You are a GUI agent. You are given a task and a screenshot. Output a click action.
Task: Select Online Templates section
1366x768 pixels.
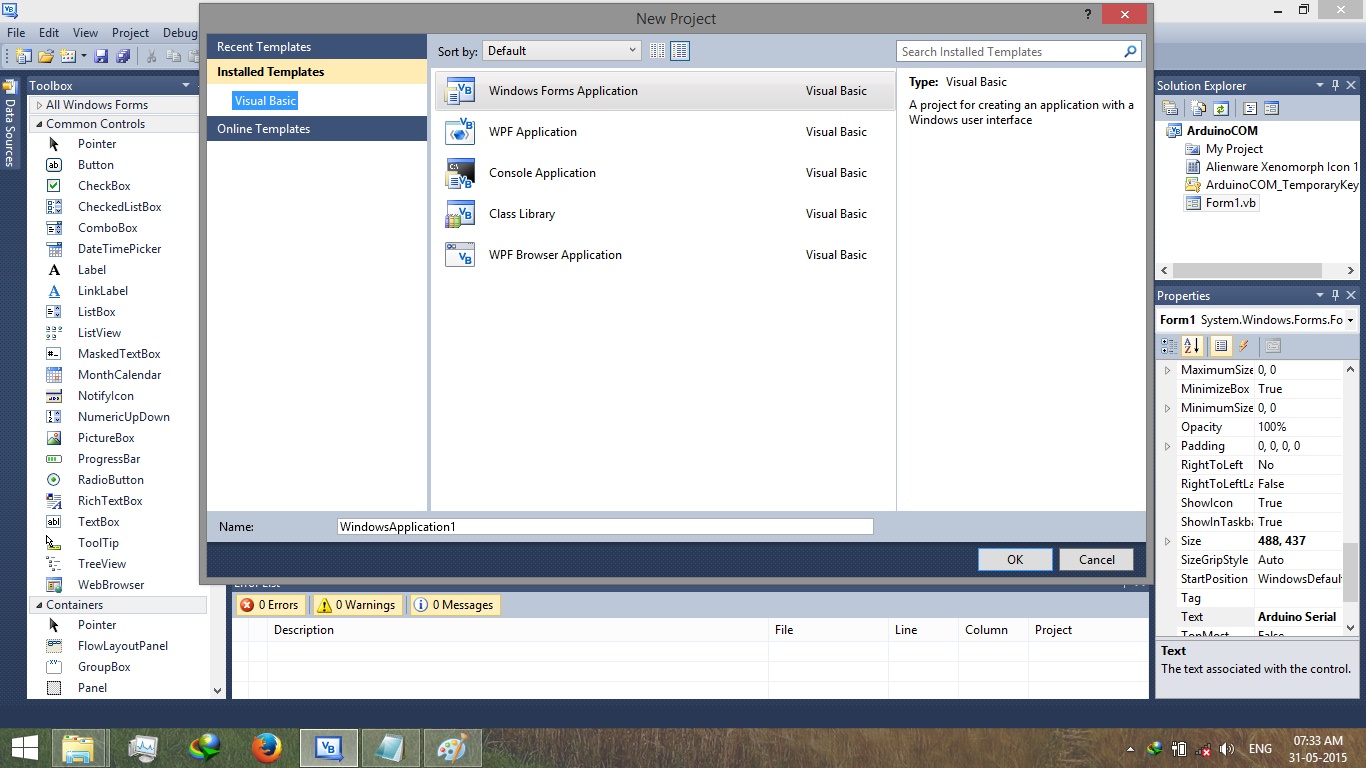tap(317, 129)
